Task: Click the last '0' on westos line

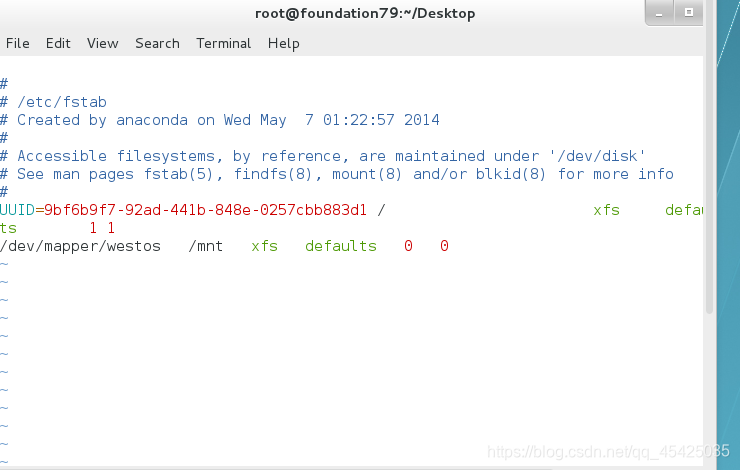Action: [444, 246]
